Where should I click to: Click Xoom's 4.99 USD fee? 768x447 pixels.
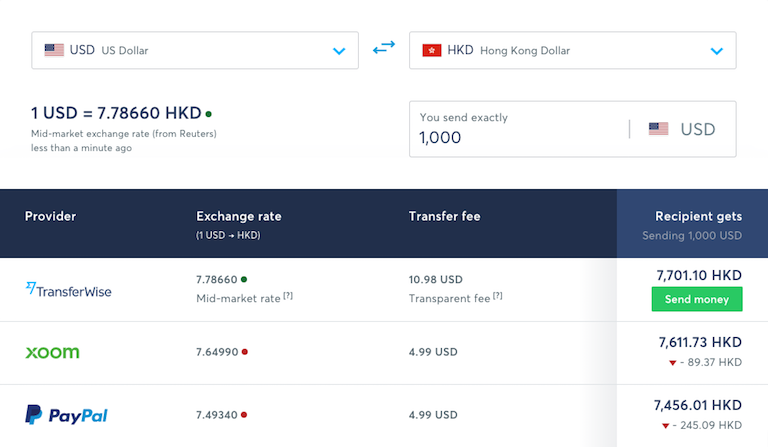pos(433,352)
